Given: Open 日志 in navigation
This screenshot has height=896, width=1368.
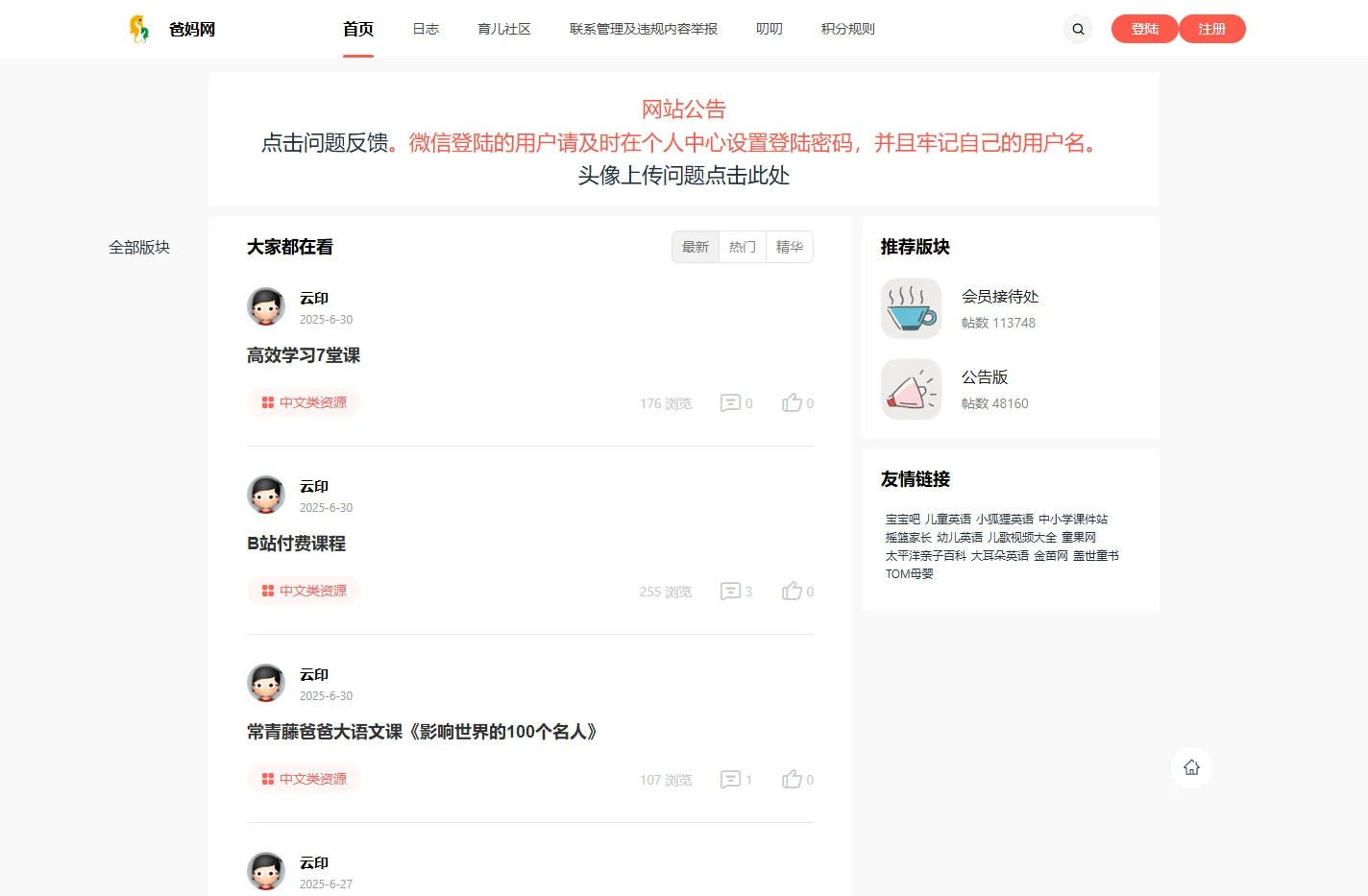Looking at the screenshot, I should [x=426, y=29].
